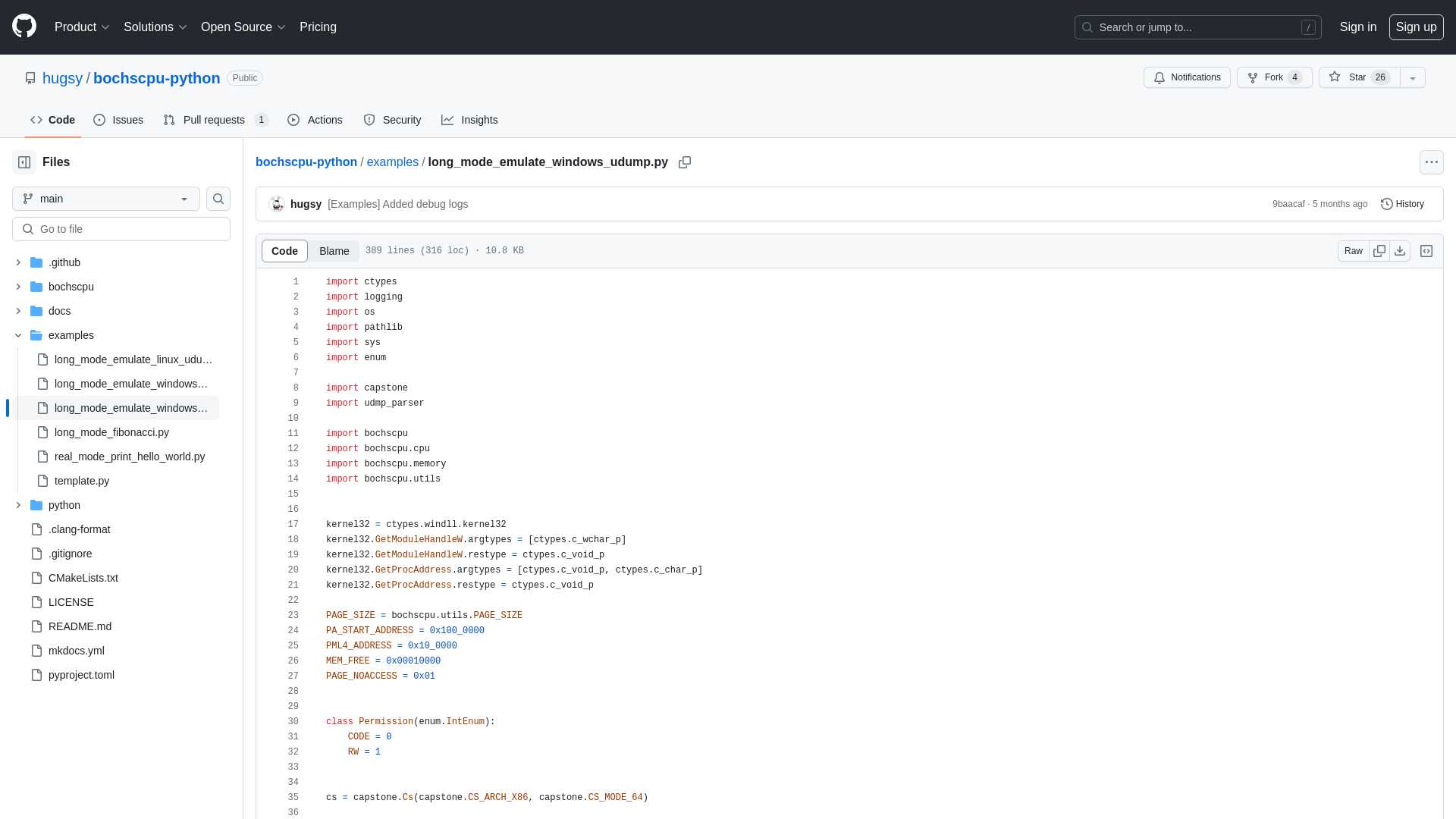Open commit message Added debug logs

click(x=397, y=204)
